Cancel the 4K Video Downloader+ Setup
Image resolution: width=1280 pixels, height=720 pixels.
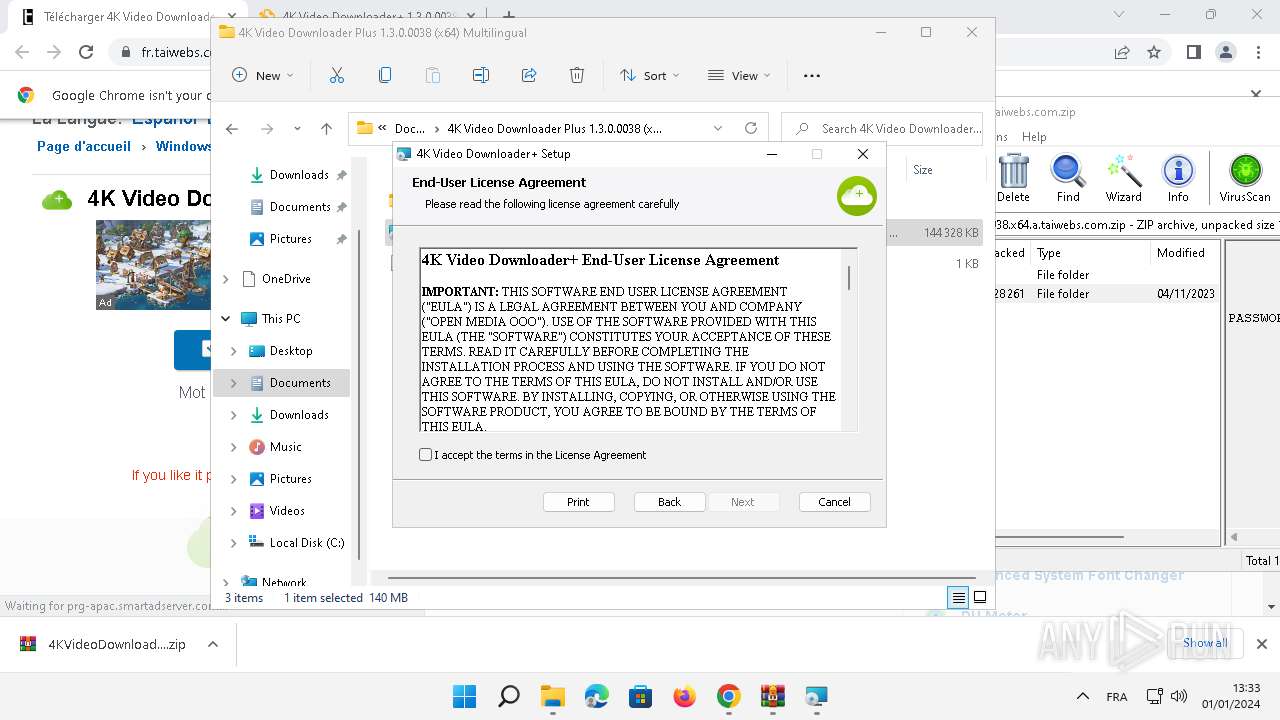tap(834, 502)
